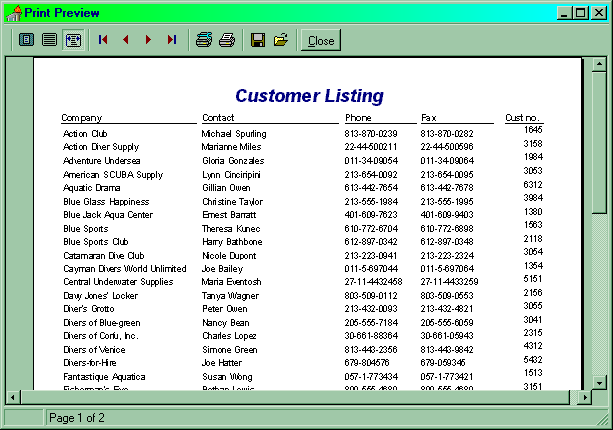Click contact 'Christine Taylor'
The height and width of the screenshot is (430, 613).
click(x=233, y=202)
